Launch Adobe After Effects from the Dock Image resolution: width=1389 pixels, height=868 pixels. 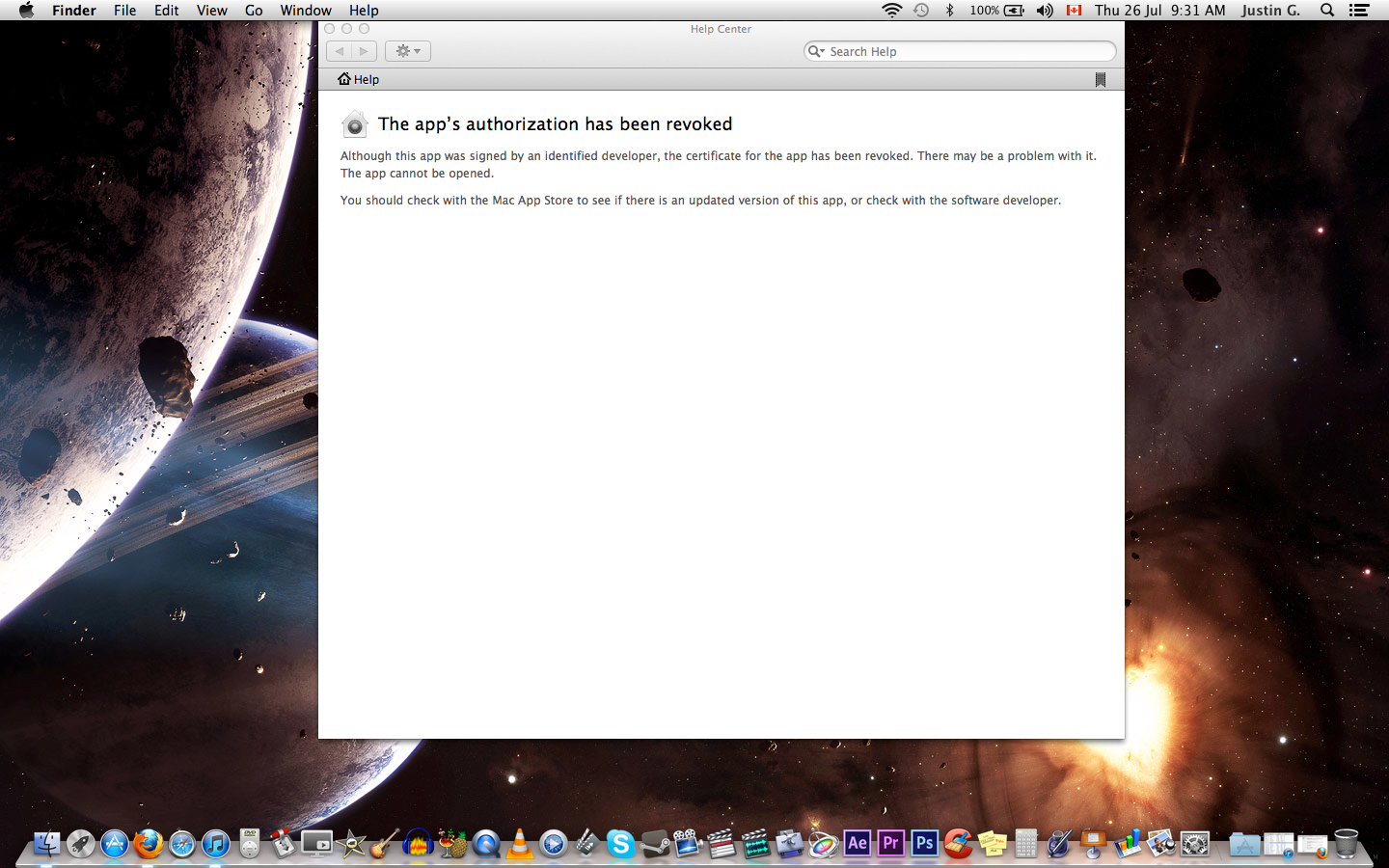(x=857, y=843)
